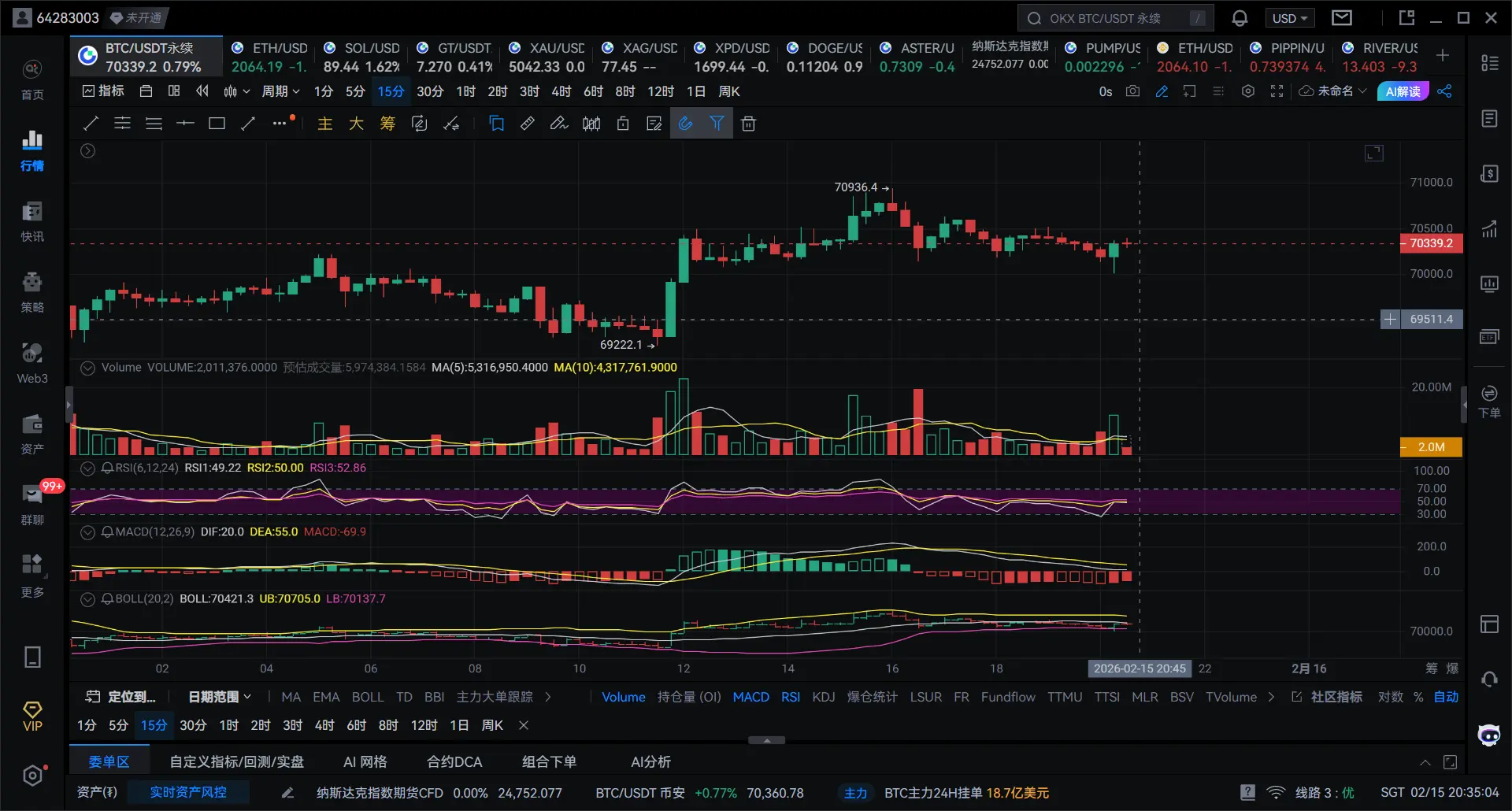Open the AI分析 tab
1512x811 pixels.
(651, 762)
